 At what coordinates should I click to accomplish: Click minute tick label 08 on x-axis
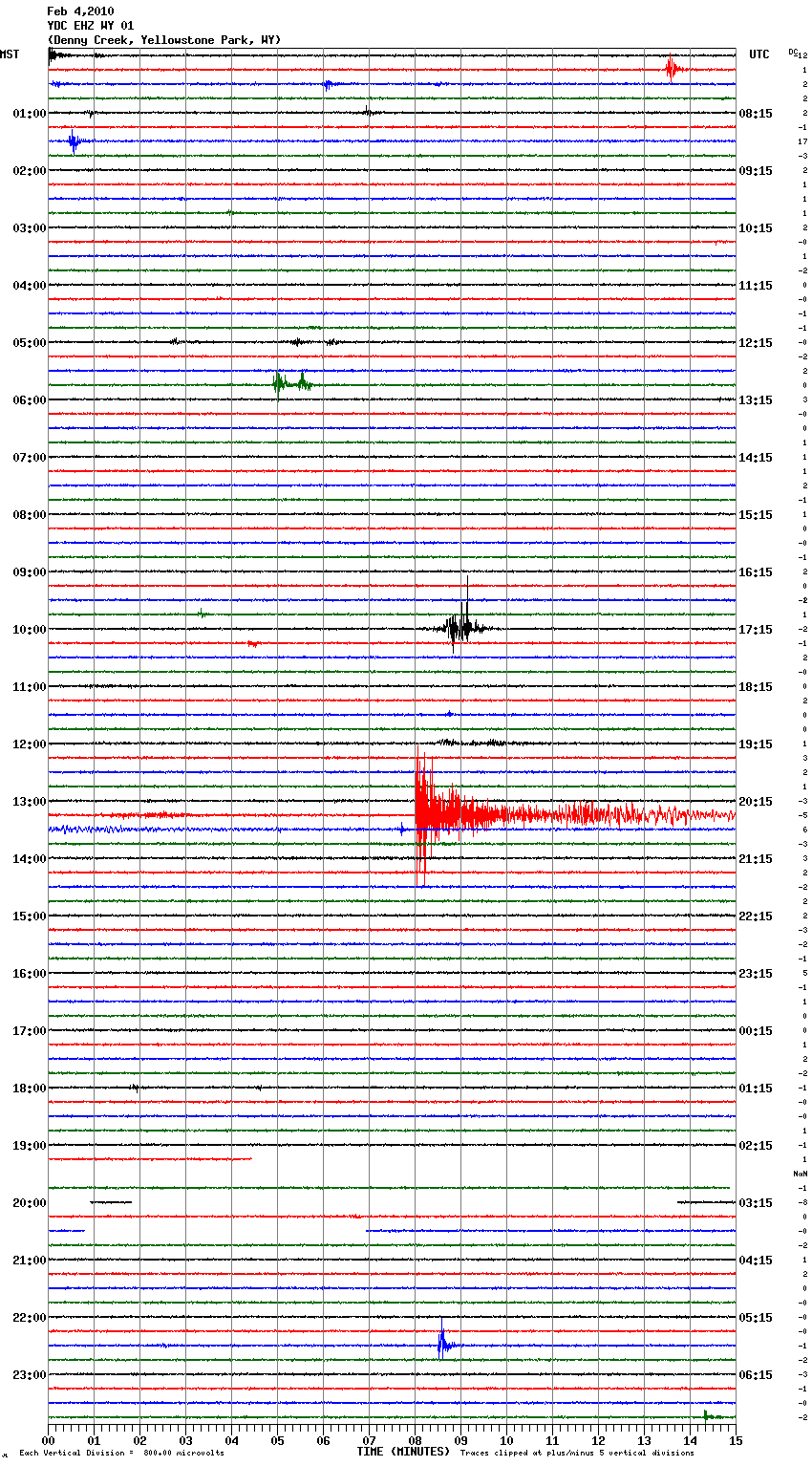[415, 1440]
